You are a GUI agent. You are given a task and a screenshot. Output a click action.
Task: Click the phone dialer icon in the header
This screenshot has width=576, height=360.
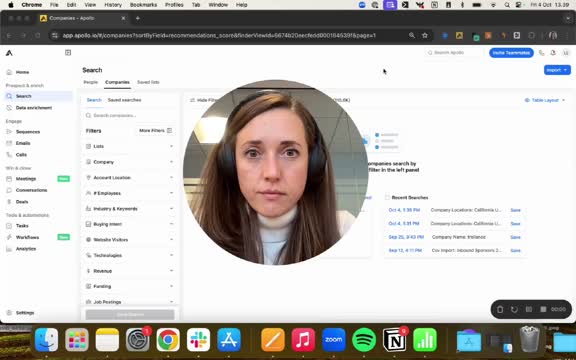click(x=541, y=53)
